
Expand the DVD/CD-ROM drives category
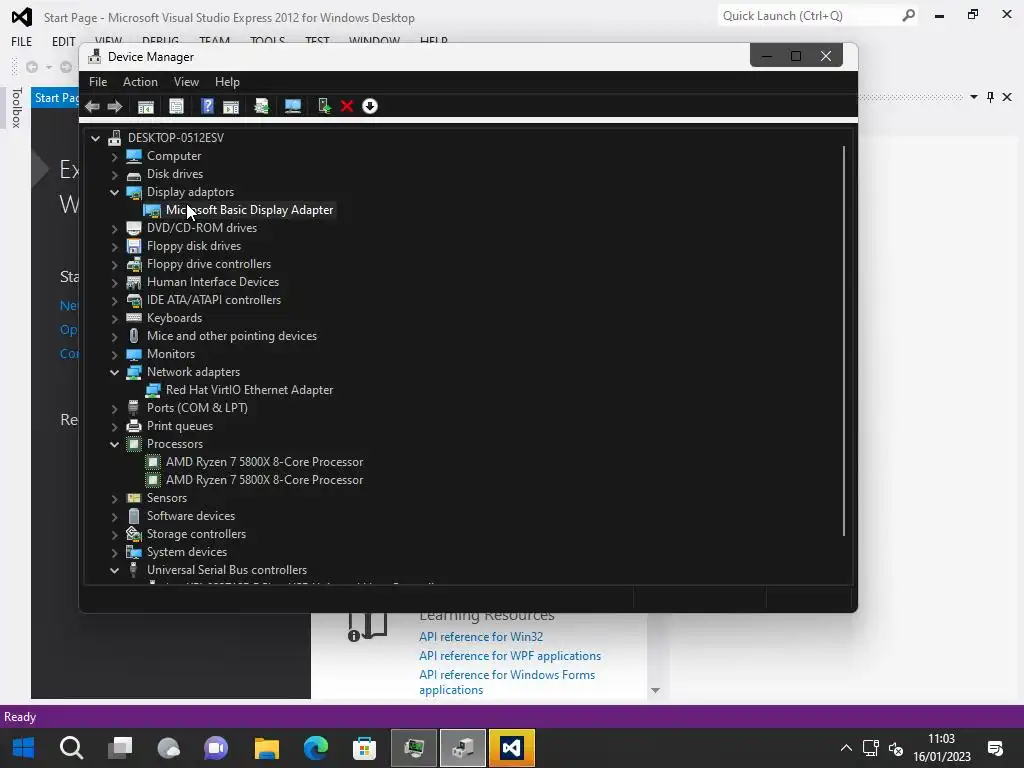[x=114, y=228]
